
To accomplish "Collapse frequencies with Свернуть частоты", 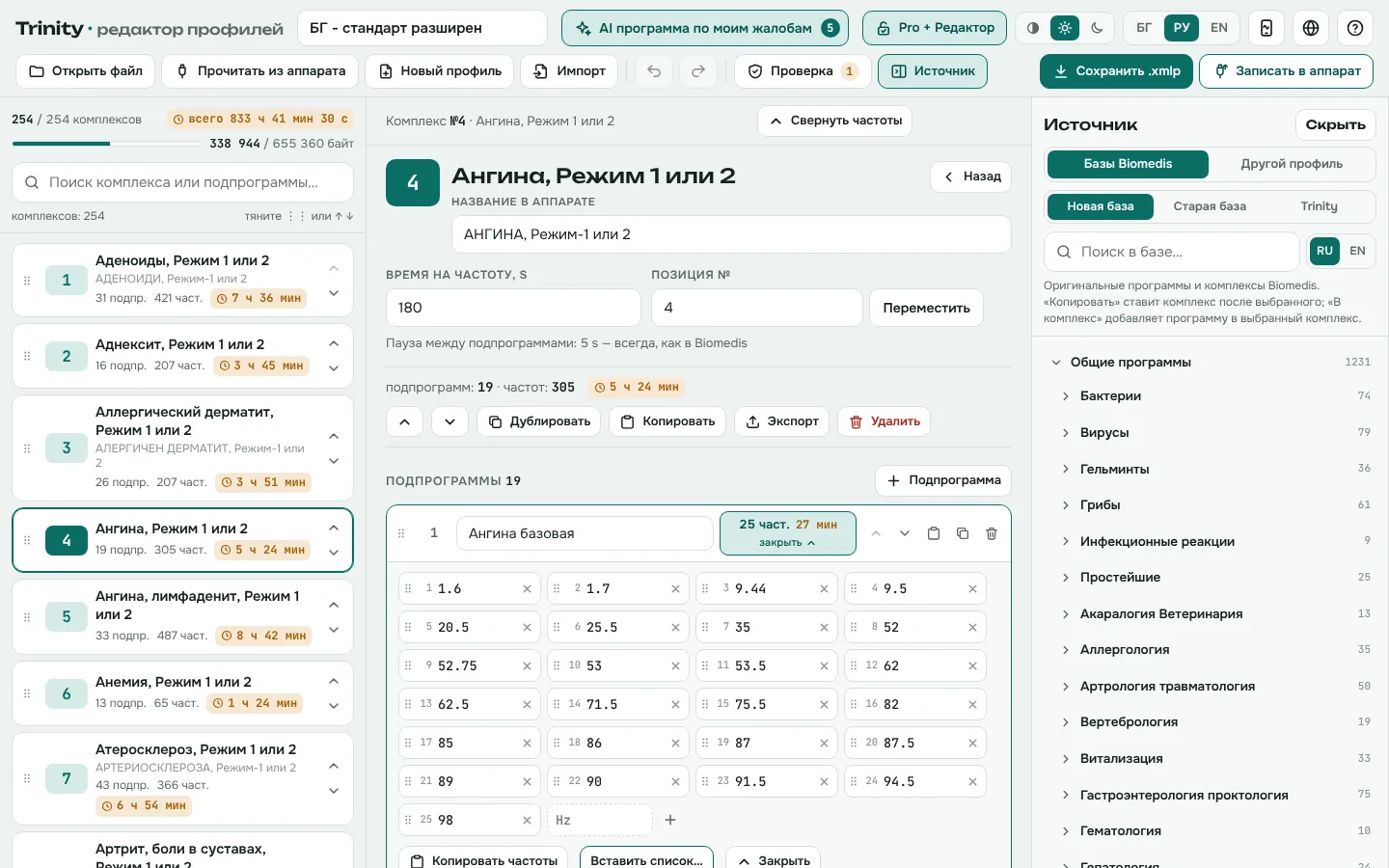I will point(835,121).
